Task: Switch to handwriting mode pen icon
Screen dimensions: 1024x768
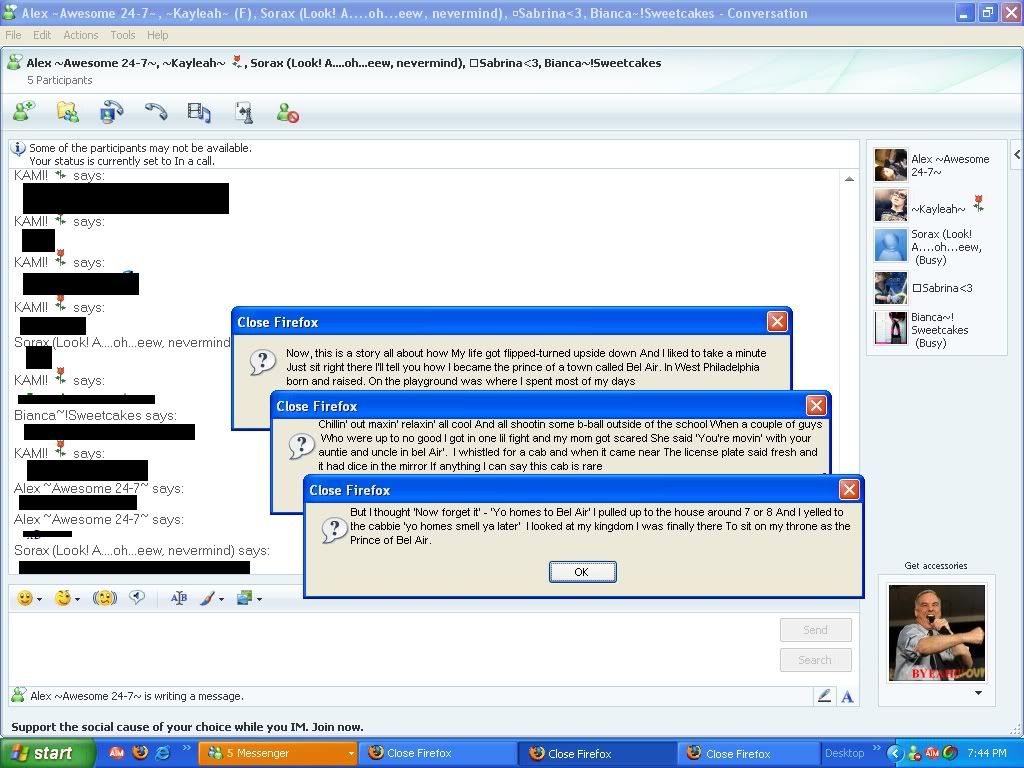Action: click(x=824, y=696)
